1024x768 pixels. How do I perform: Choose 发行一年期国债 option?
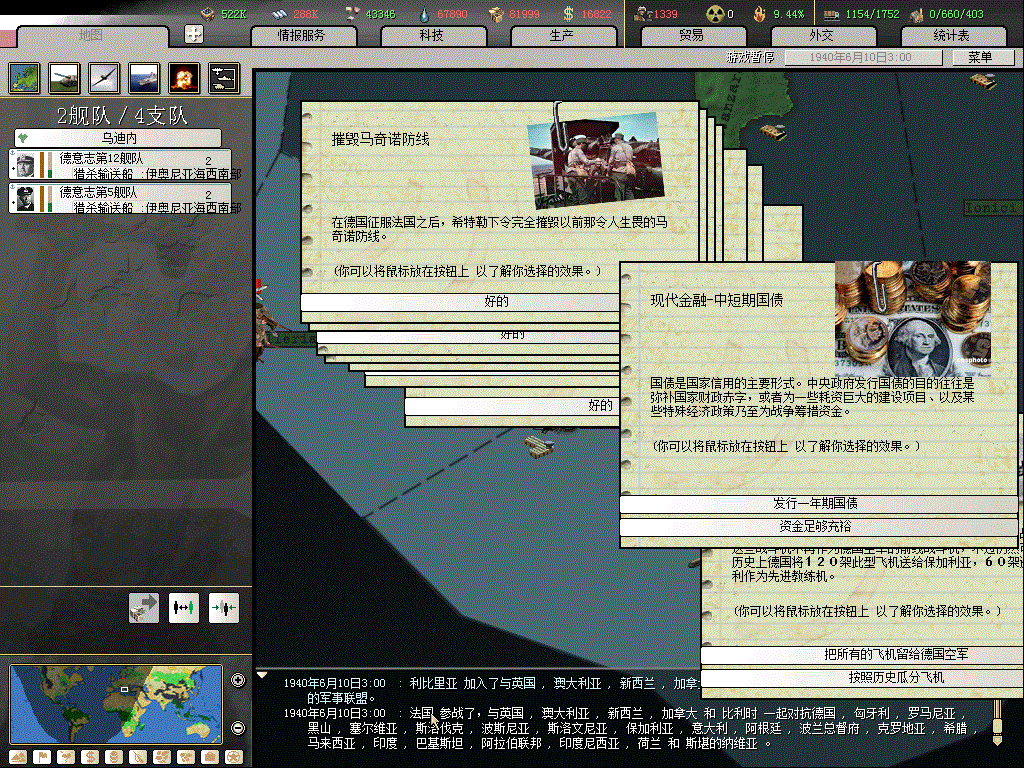[818, 504]
